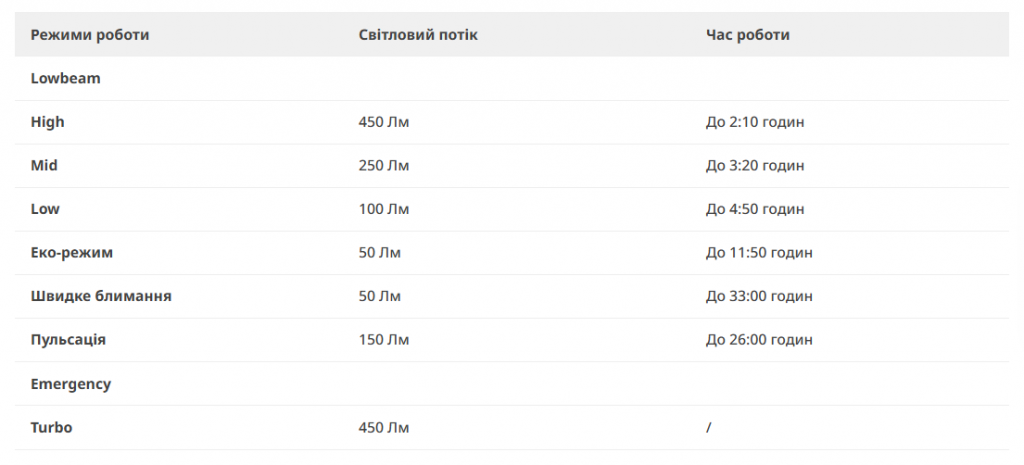Viewport: 1024px width, 465px height.
Task: Select the Turbo mode label
Action: (52, 427)
